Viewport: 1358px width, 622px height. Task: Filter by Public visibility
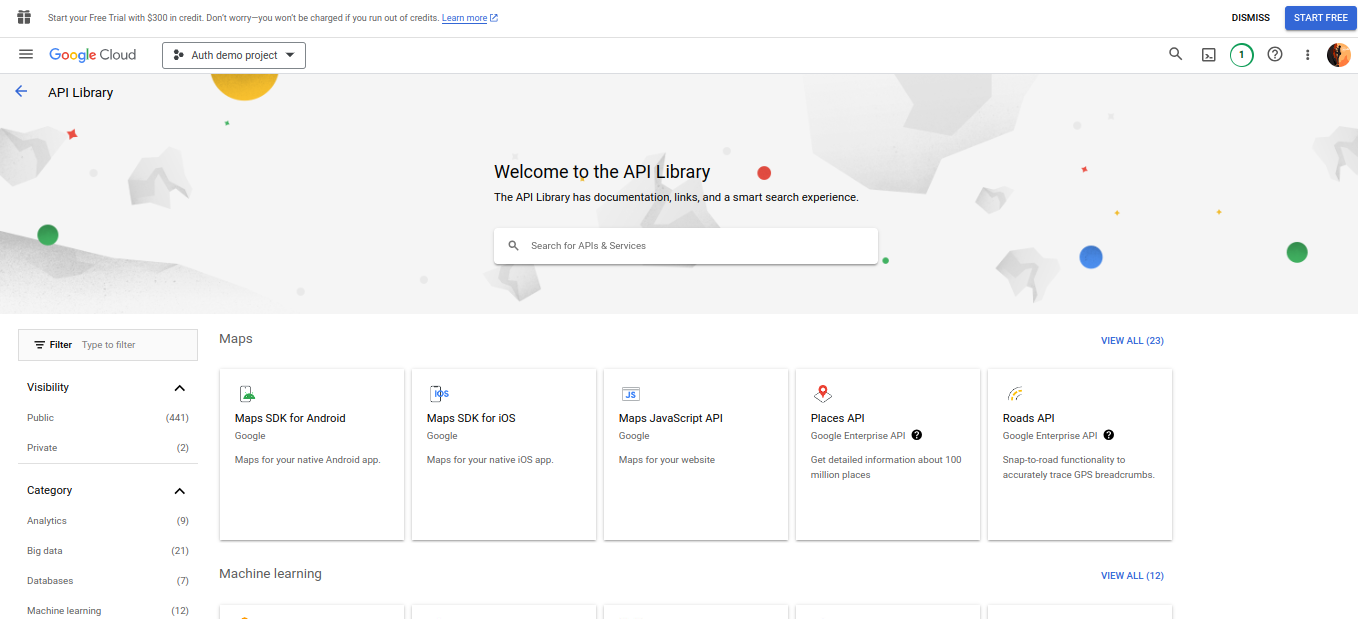pos(108,418)
